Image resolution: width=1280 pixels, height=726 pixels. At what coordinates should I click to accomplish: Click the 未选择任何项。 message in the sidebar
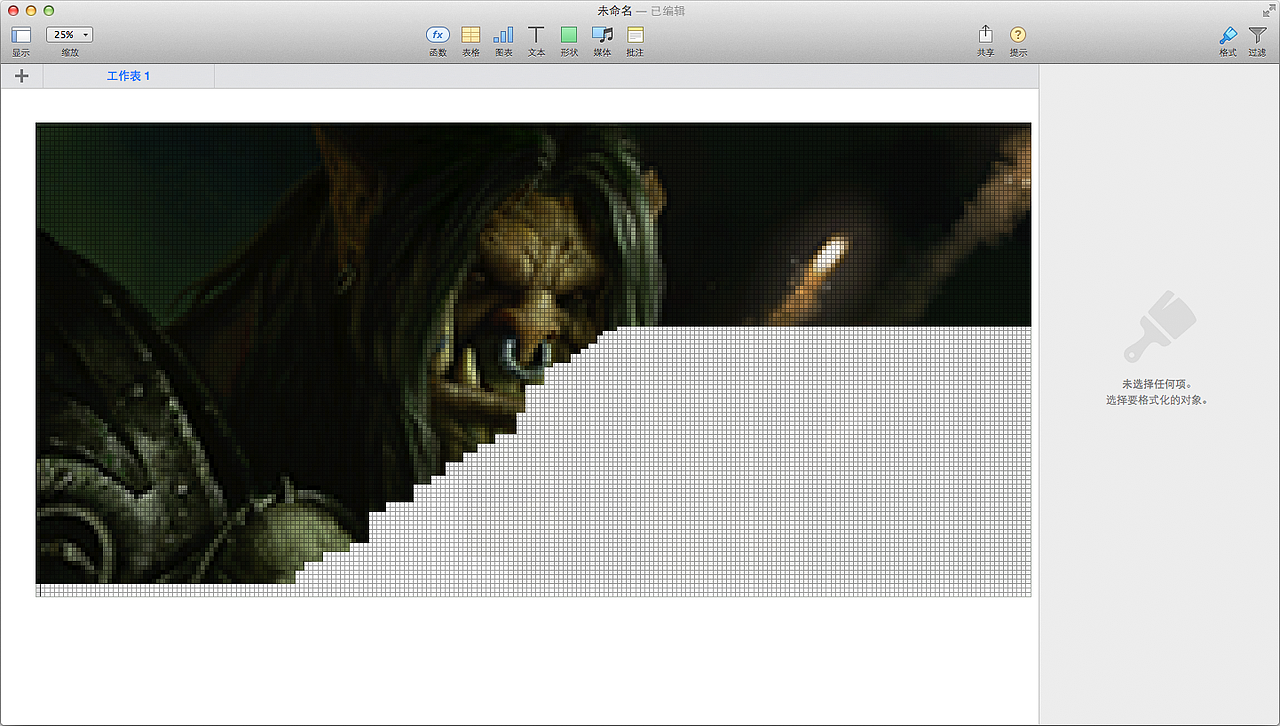click(x=1157, y=384)
